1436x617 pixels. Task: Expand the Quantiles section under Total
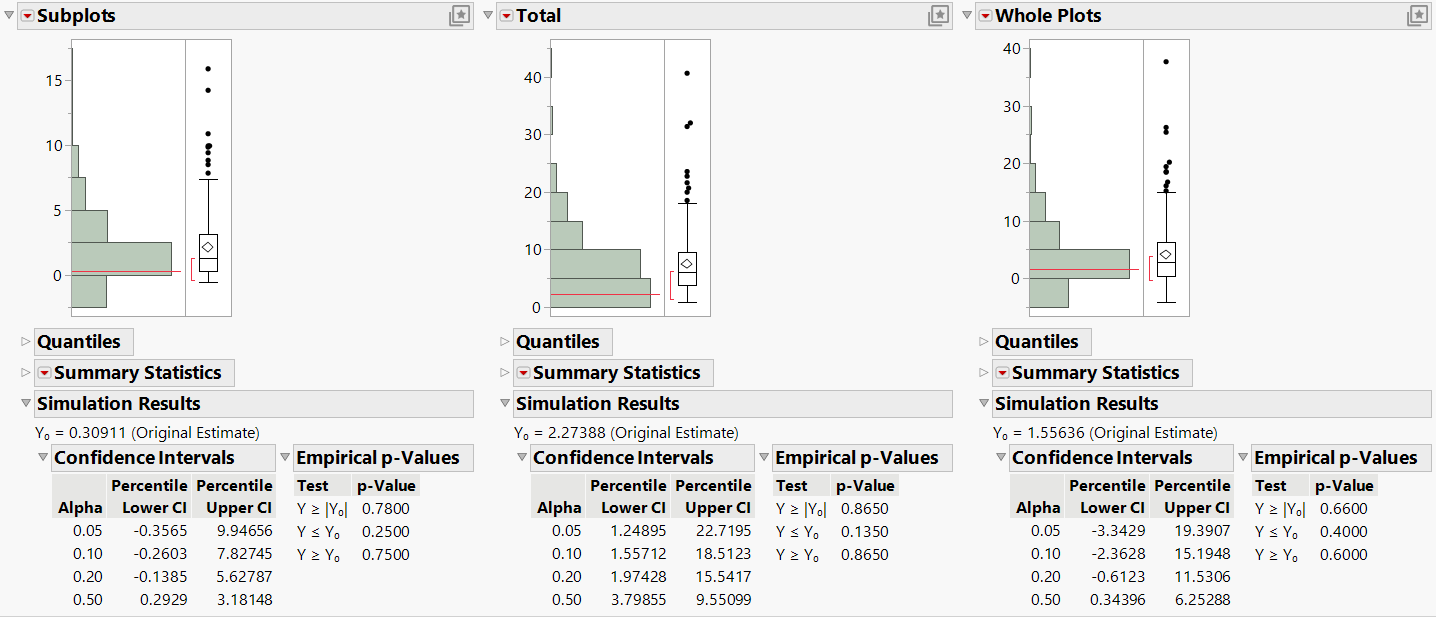click(503, 341)
